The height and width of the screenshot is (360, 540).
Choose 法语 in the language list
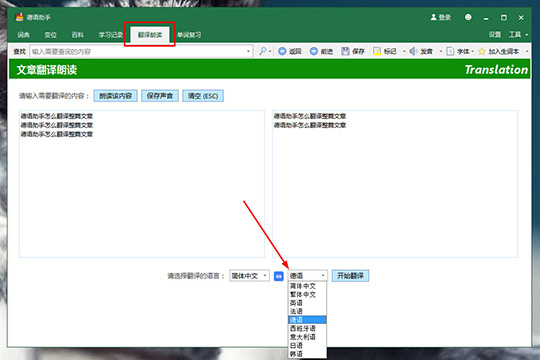coord(307,311)
